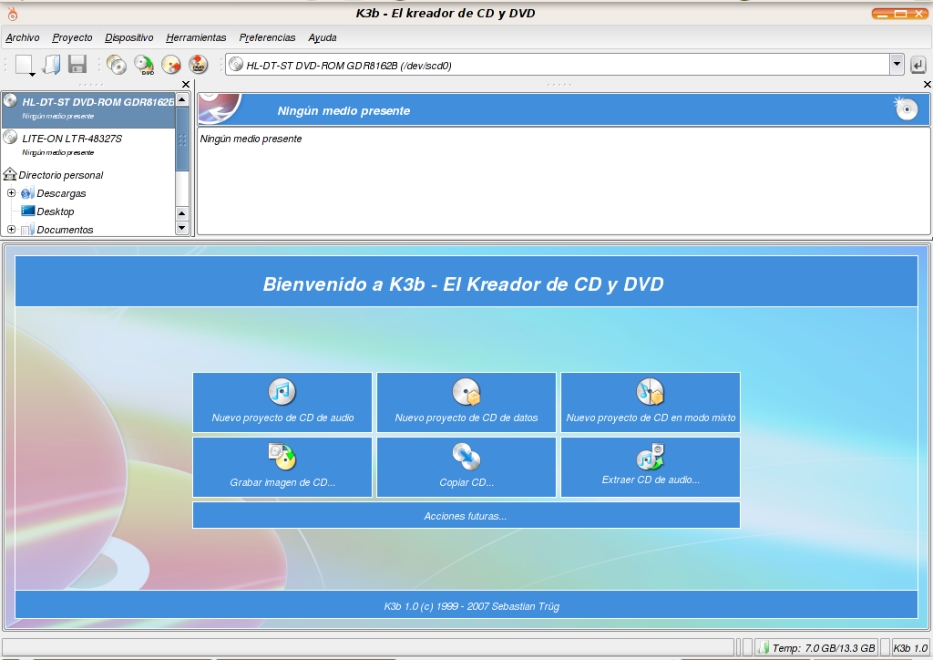The height and width of the screenshot is (660, 933).
Task: Click Nuevo proyecto de CD de audio
Action: pyautogui.click(x=282, y=402)
